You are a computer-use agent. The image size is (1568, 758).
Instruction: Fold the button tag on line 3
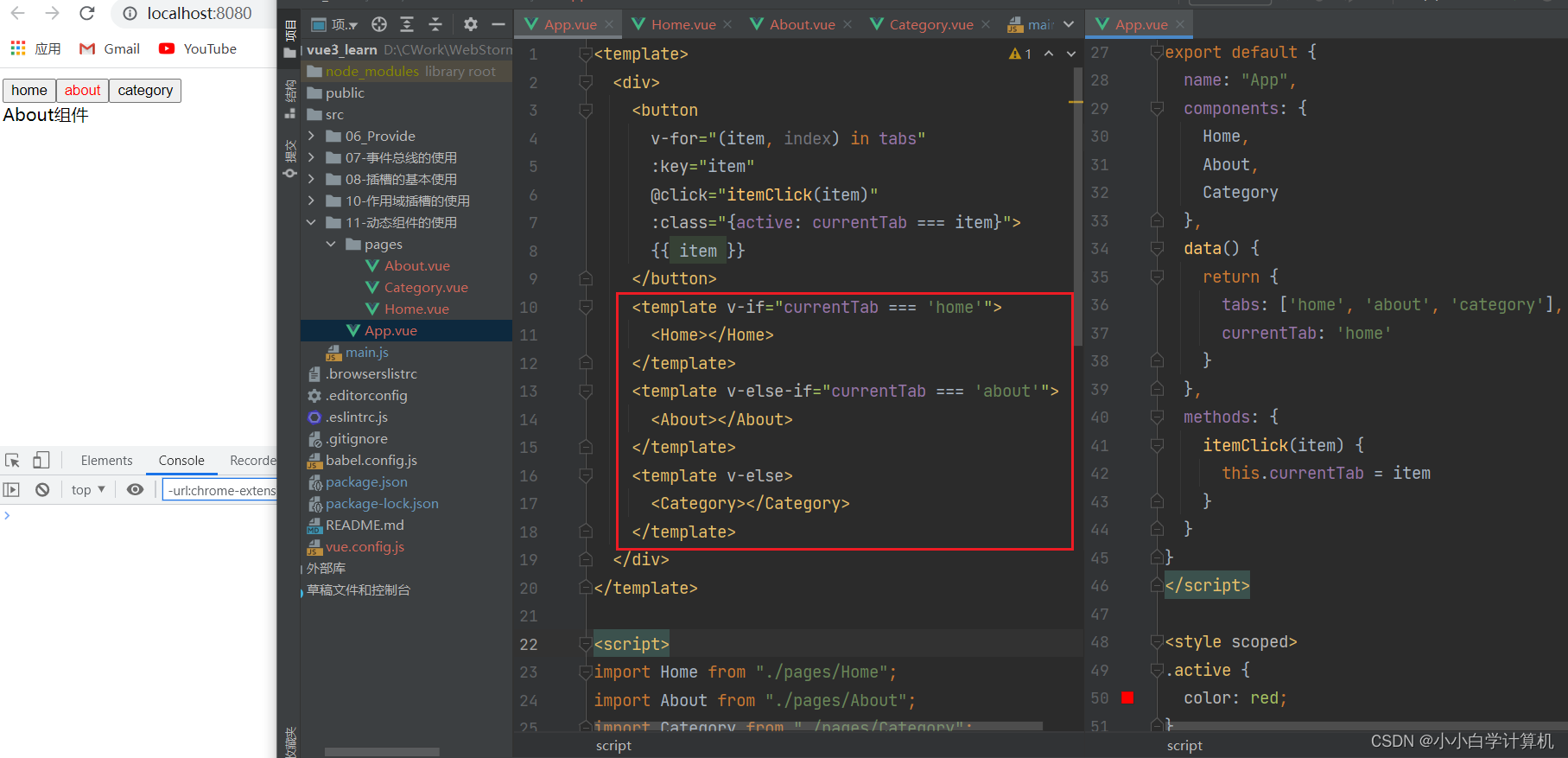point(585,111)
